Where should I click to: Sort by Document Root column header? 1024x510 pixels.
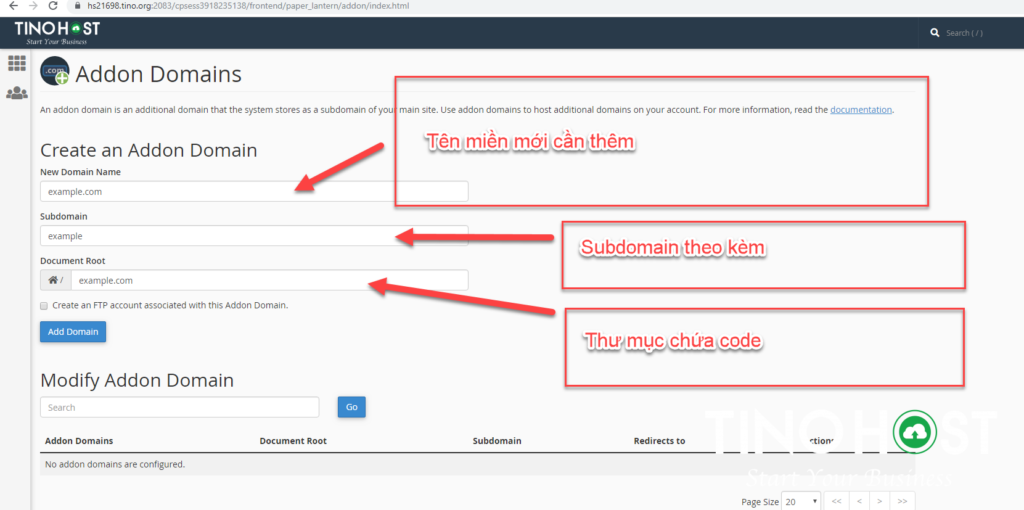click(x=293, y=441)
